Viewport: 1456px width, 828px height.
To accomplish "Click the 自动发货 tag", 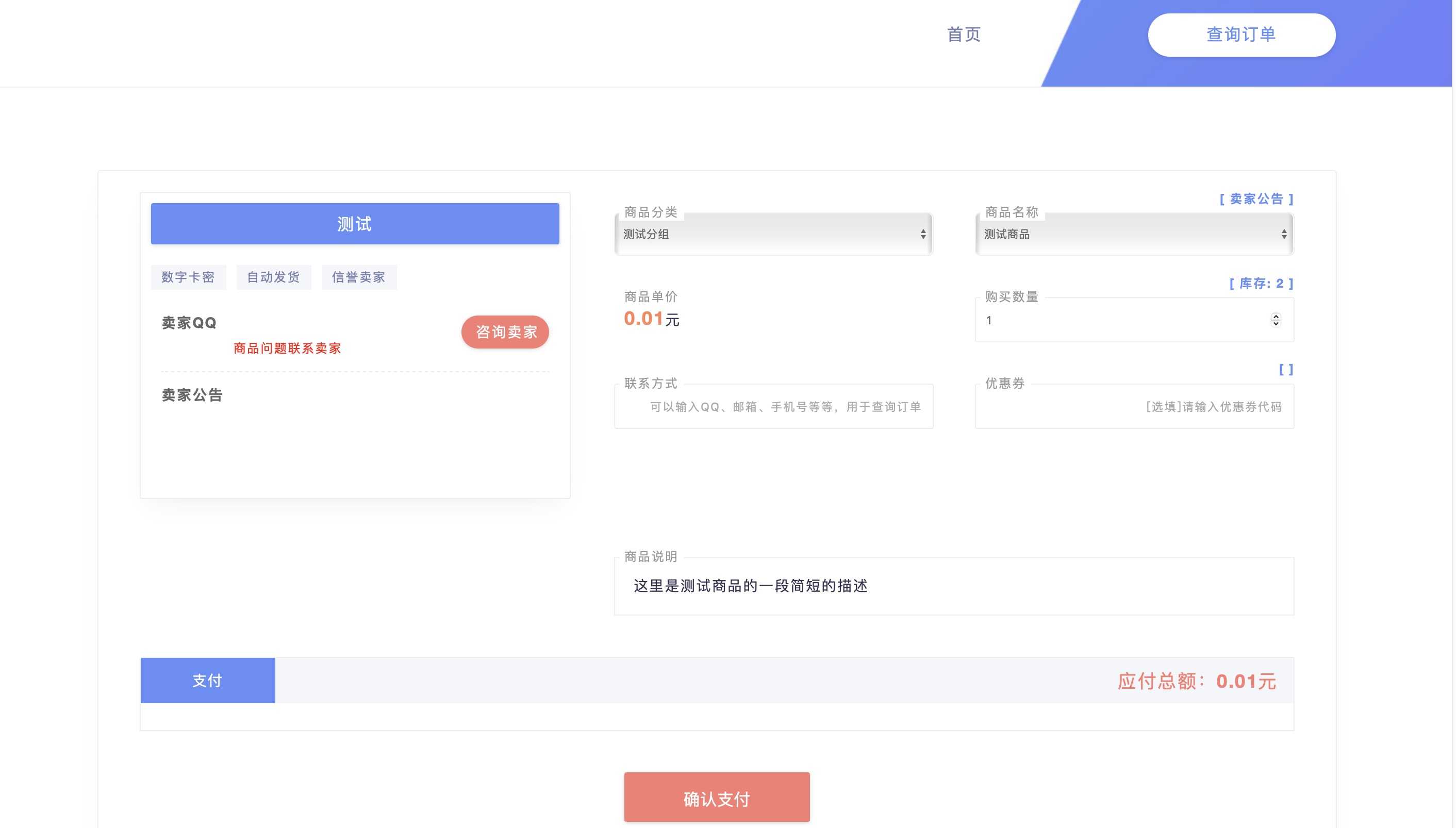I will pos(274,277).
